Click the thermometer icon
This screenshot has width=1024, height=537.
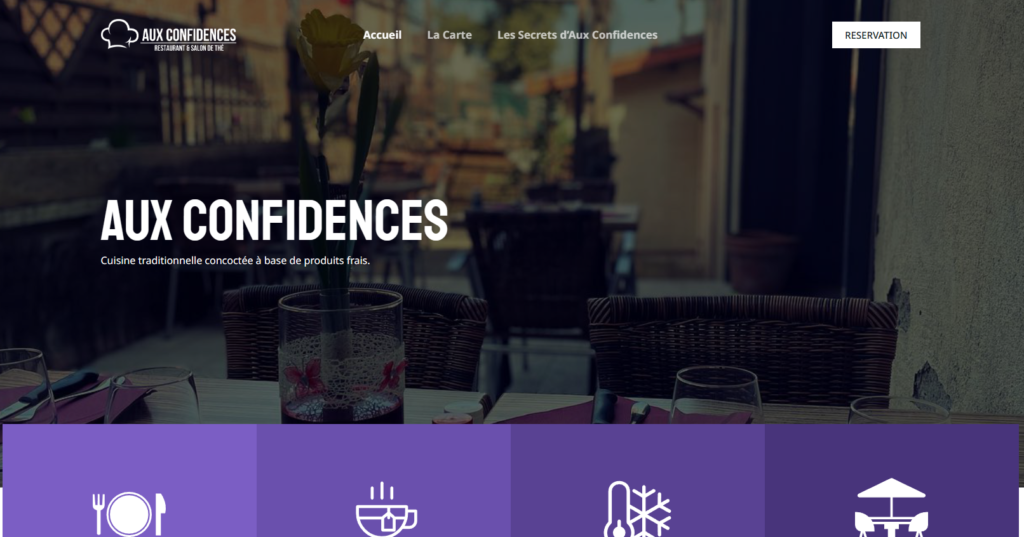pos(616,510)
